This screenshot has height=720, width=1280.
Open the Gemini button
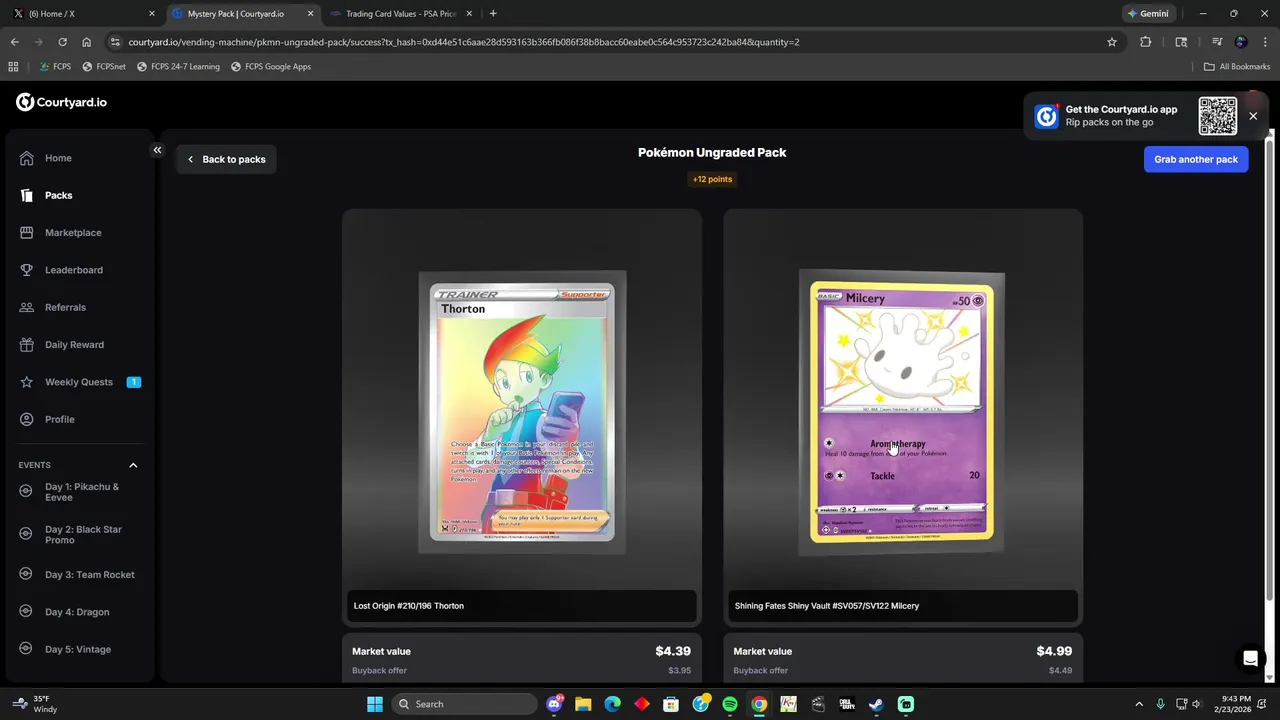1148,14
